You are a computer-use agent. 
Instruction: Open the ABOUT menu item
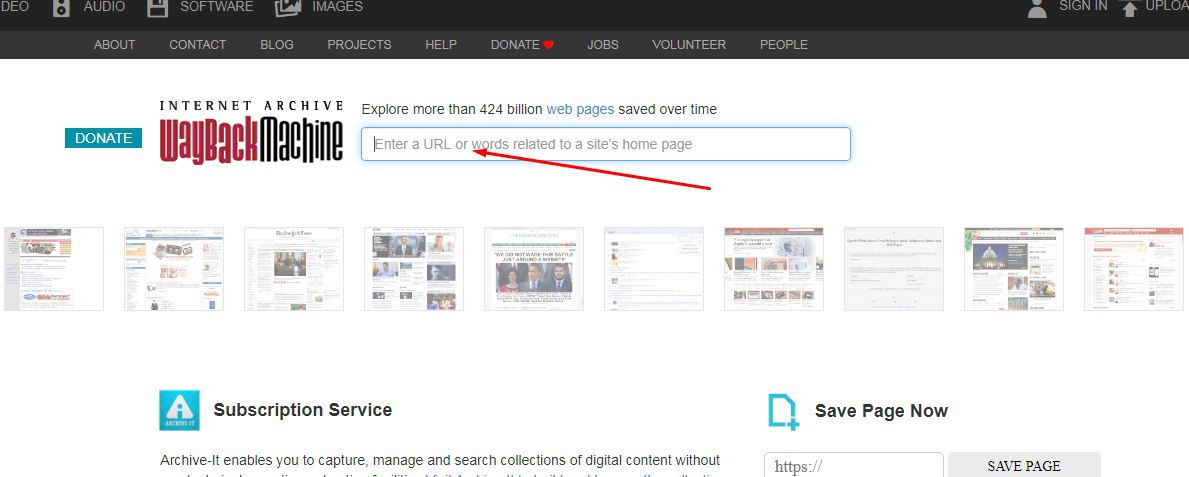115,45
